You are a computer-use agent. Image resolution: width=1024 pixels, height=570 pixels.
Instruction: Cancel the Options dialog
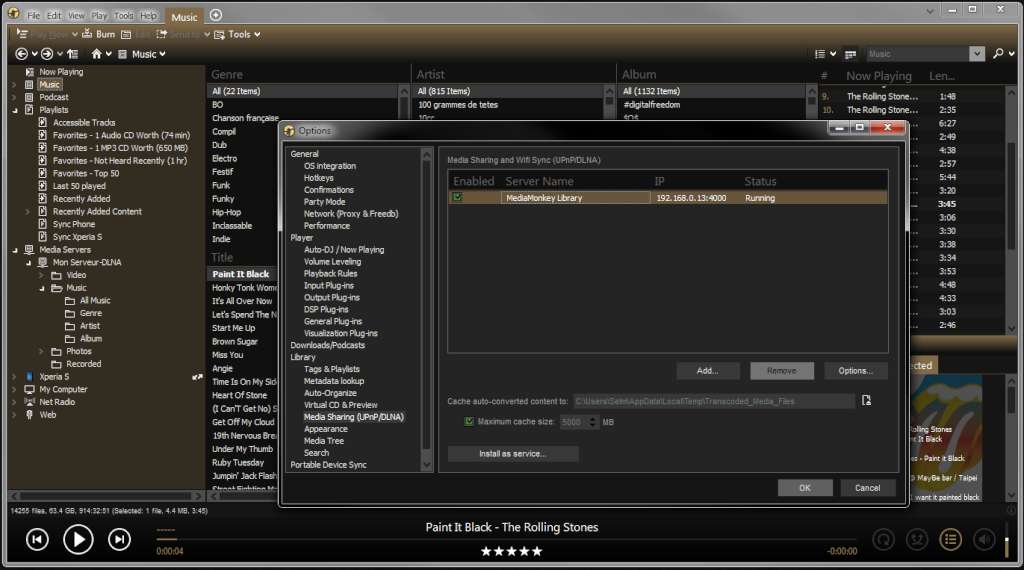click(867, 488)
